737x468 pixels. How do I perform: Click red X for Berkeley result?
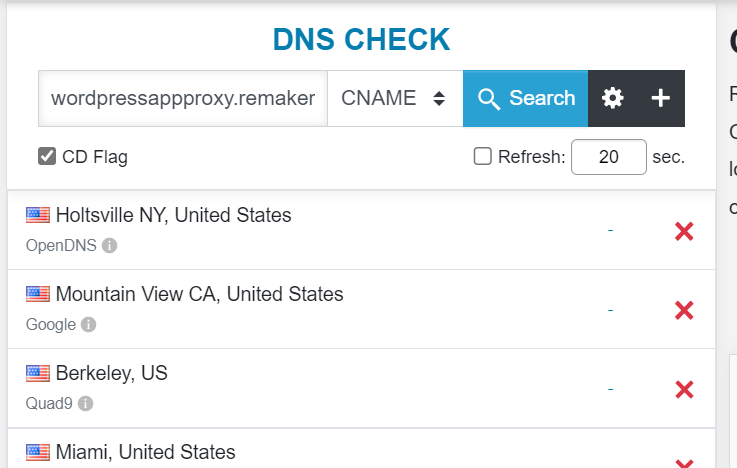point(684,389)
